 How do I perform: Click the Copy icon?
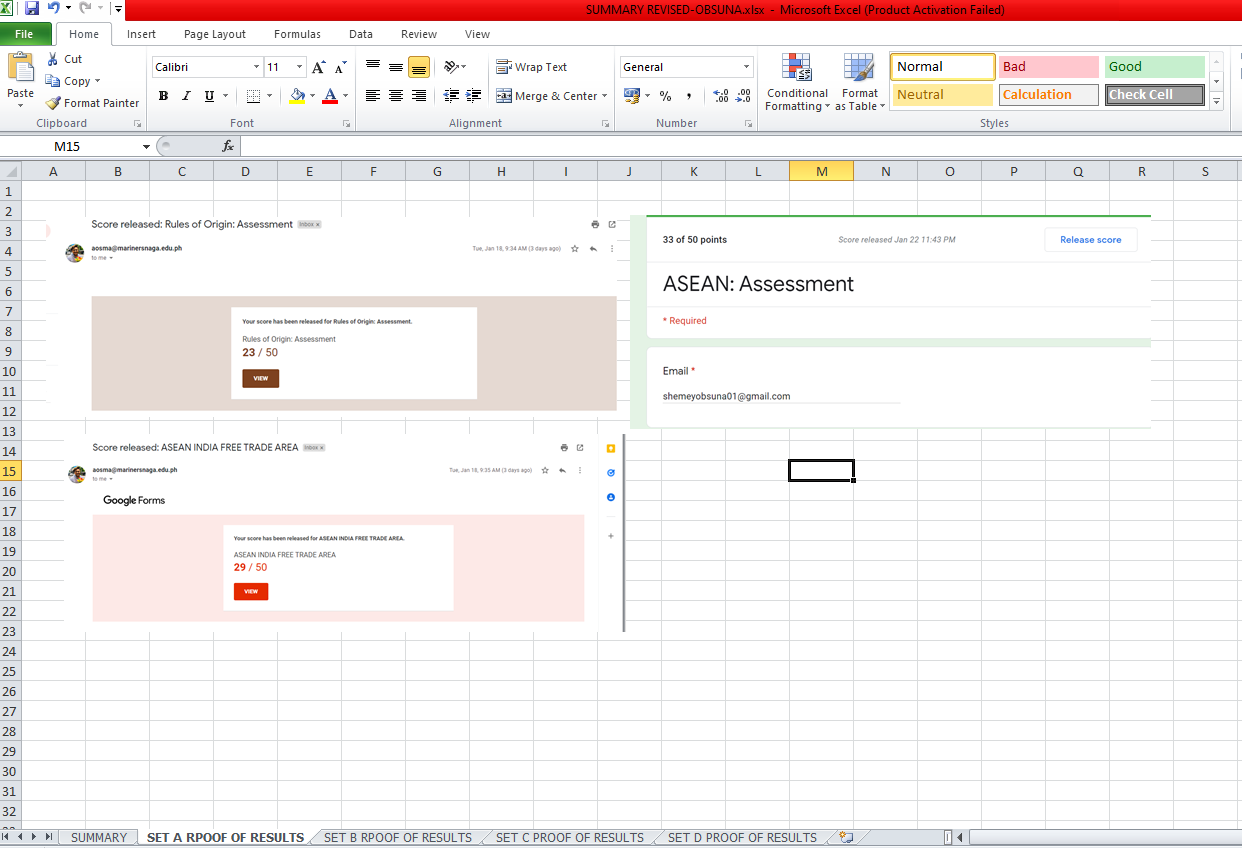point(53,81)
